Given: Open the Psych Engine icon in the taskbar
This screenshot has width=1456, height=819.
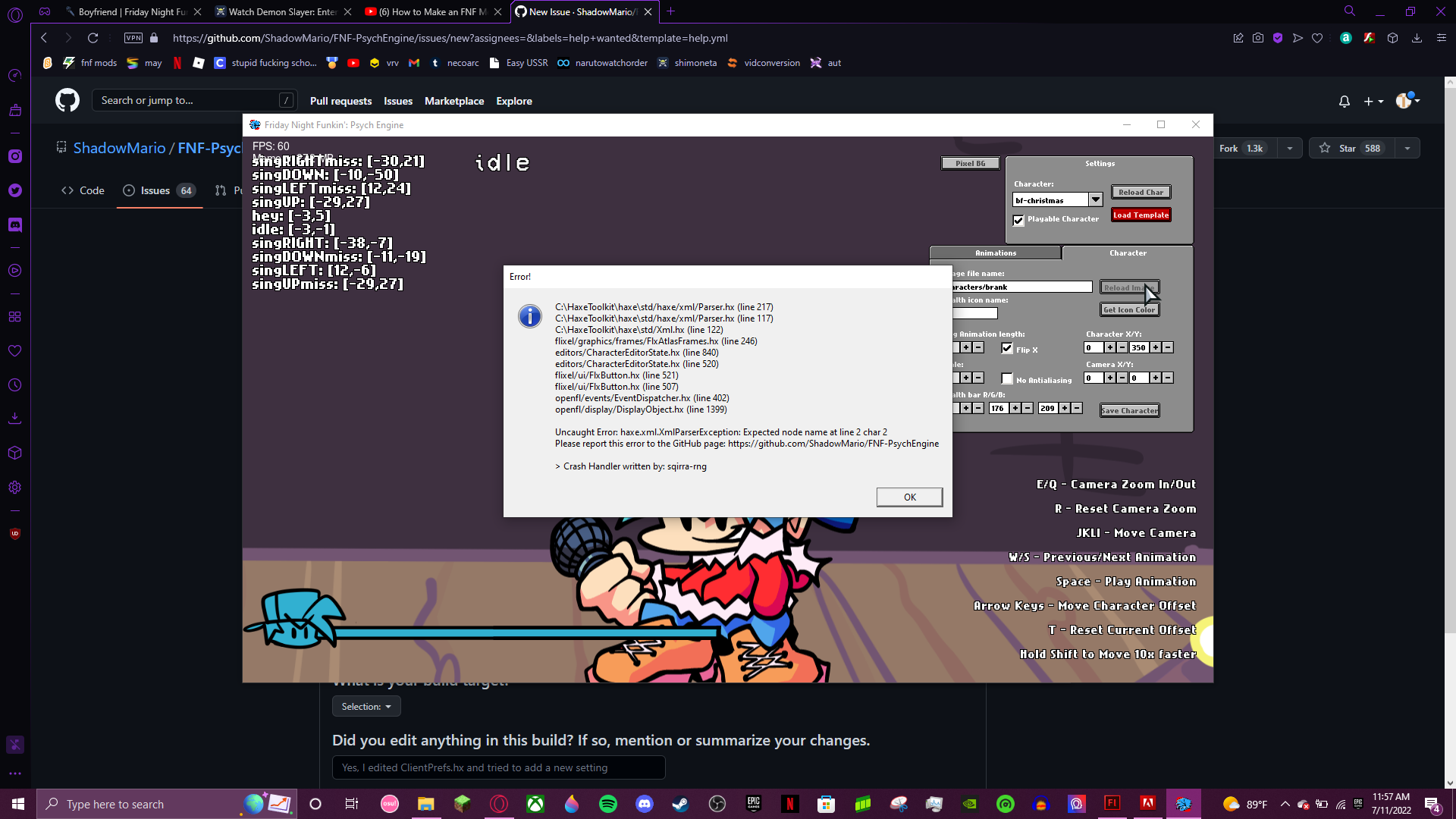Looking at the screenshot, I should [x=1185, y=803].
